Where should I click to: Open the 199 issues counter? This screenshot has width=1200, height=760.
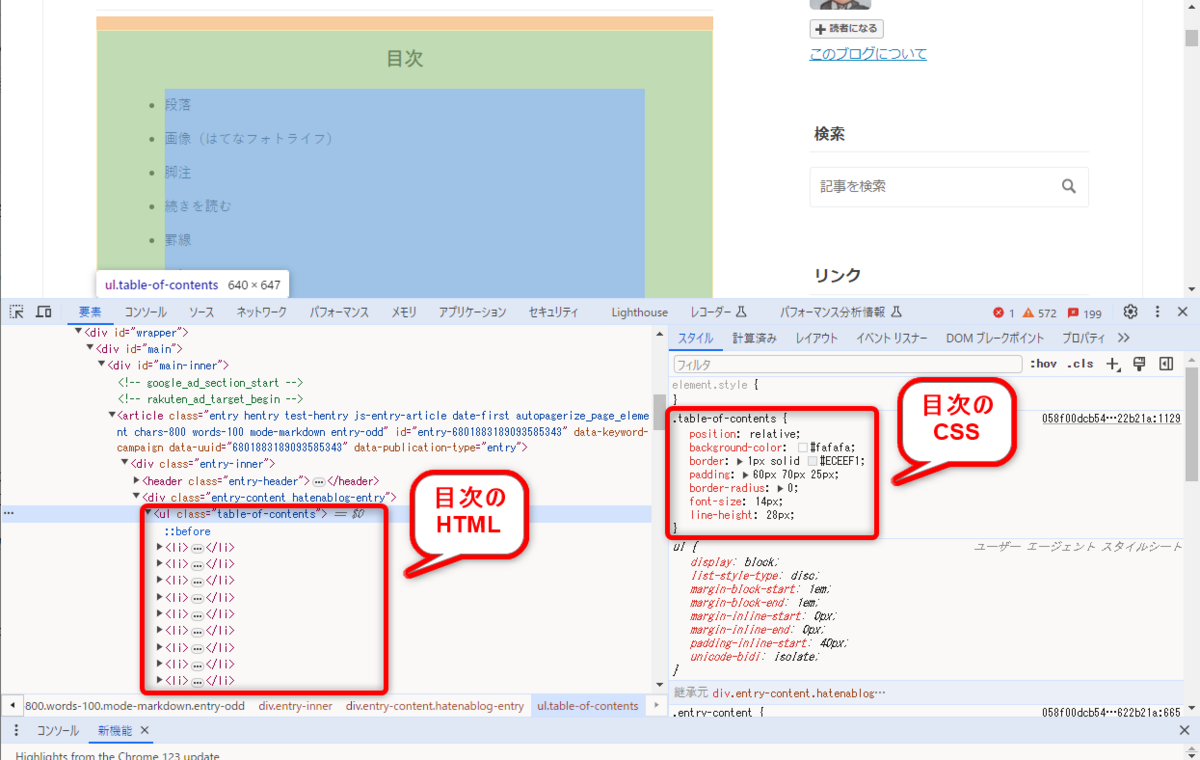point(1084,313)
